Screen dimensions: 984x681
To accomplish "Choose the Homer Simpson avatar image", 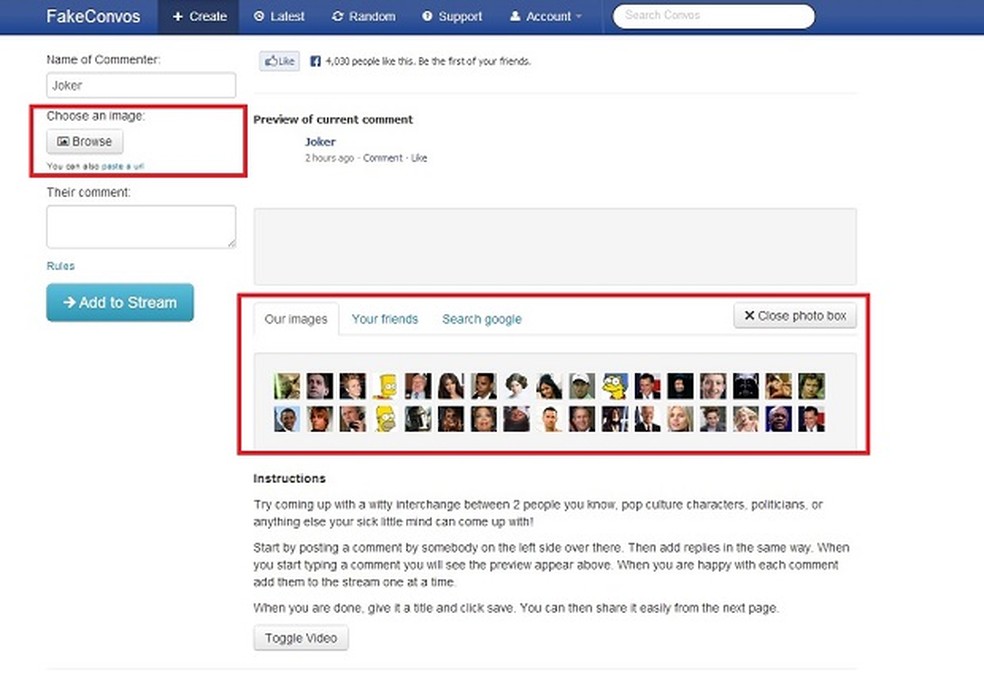I will tap(385, 419).
